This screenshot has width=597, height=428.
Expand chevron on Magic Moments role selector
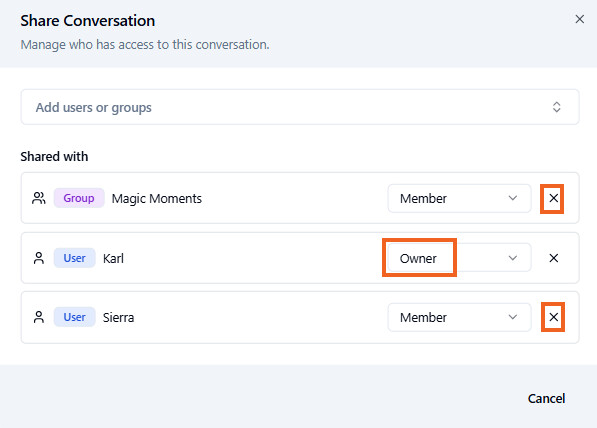point(512,198)
